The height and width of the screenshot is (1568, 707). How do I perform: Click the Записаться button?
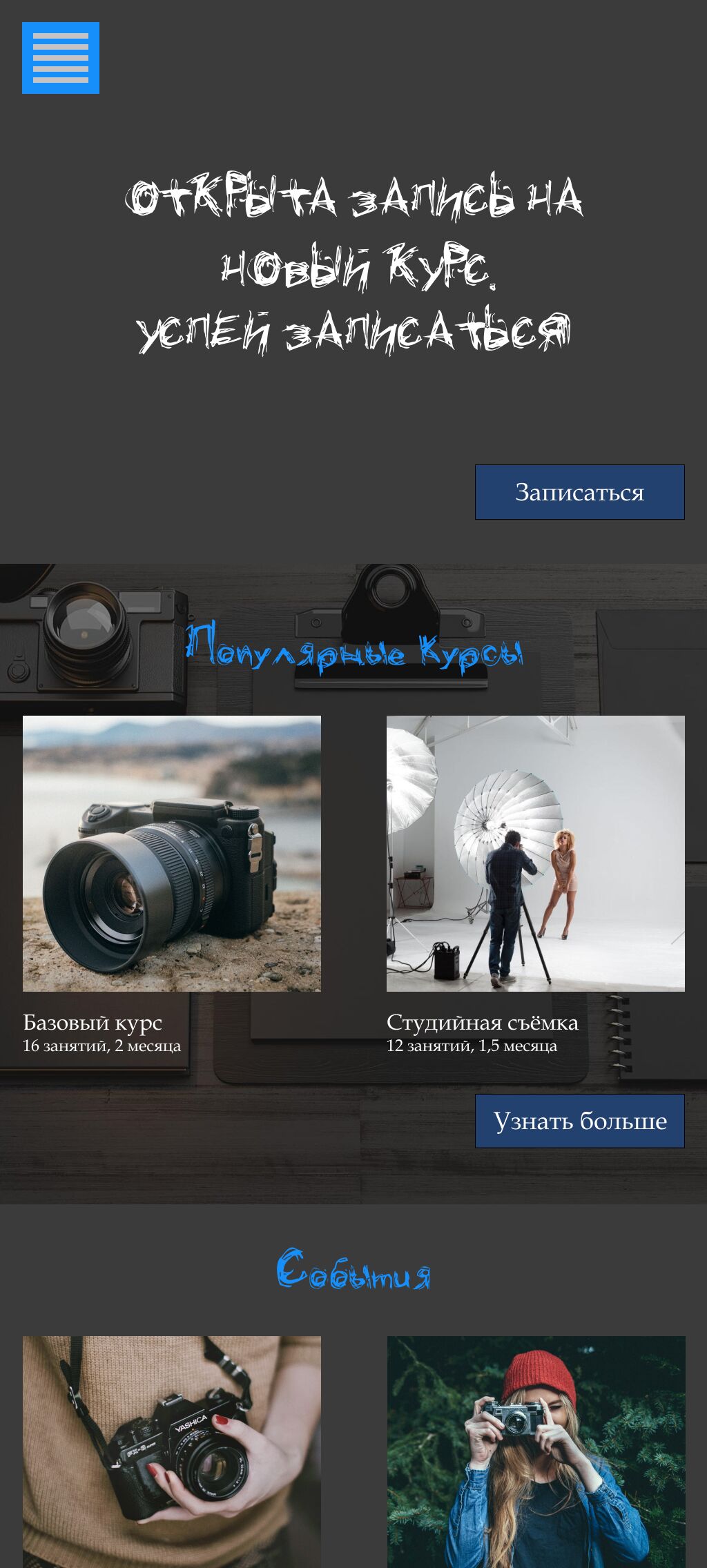(x=580, y=492)
